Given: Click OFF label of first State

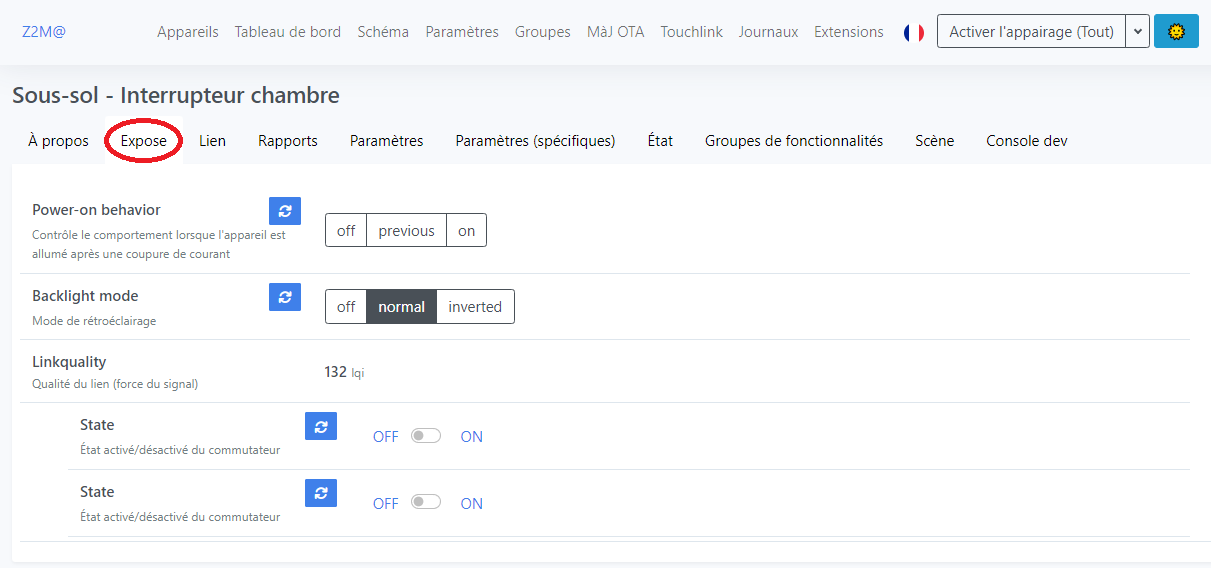Looking at the screenshot, I should (x=386, y=437).
